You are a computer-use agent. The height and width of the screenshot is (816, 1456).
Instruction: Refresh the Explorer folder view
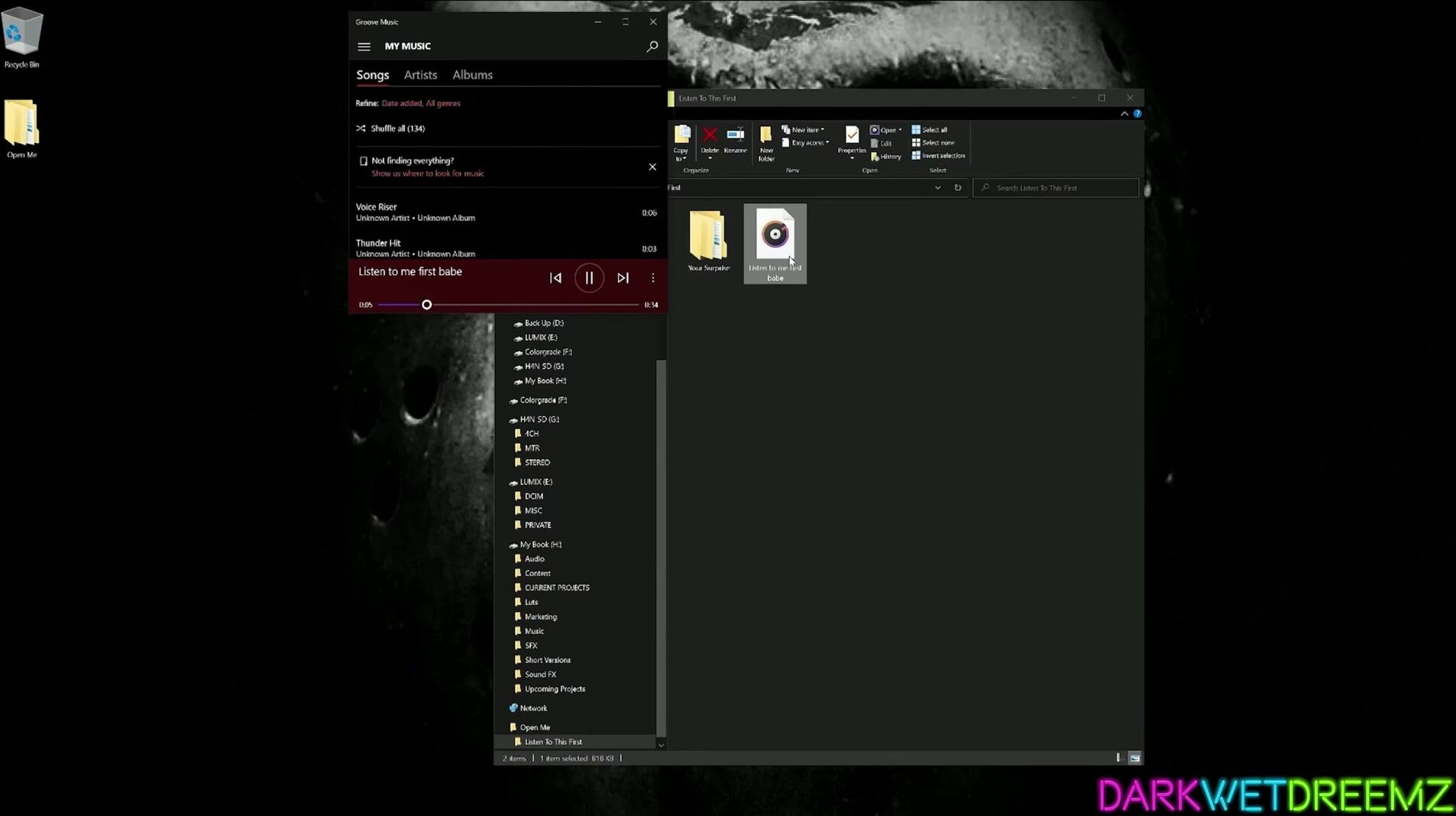(957, 188)
